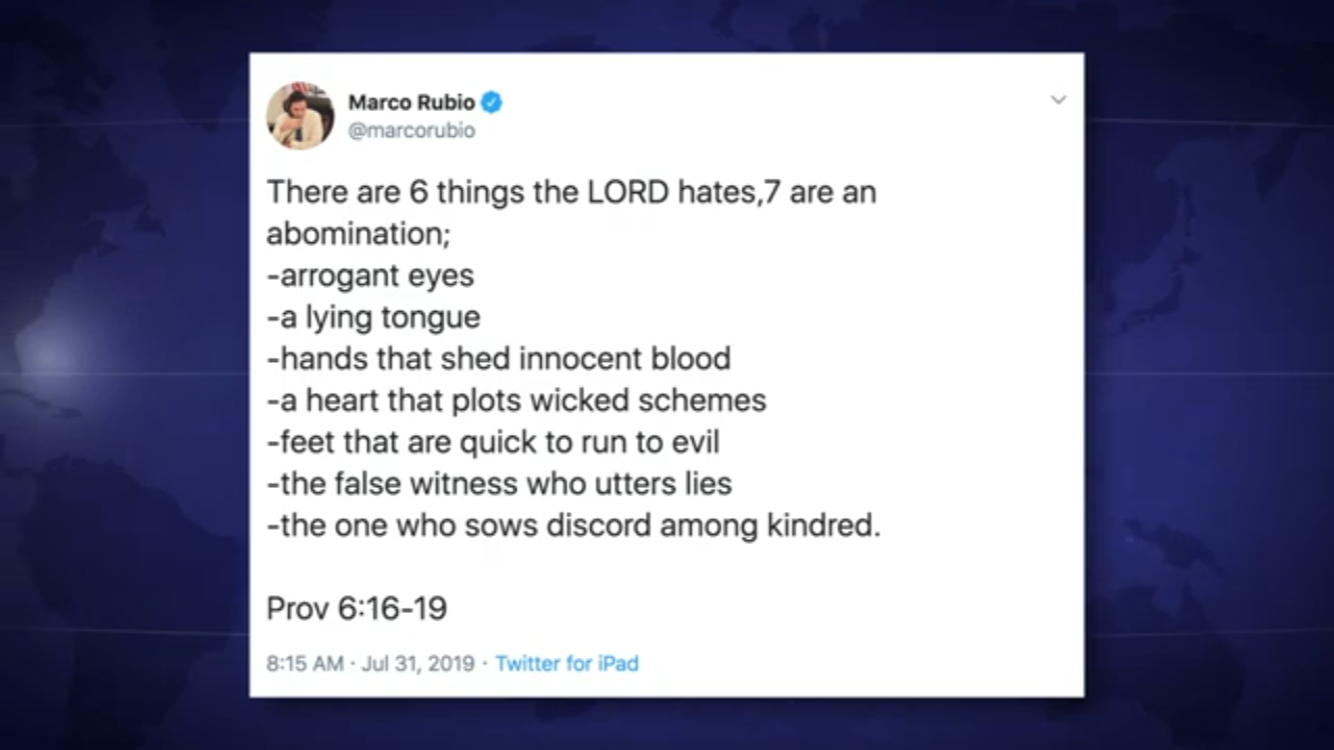
Task: Click 'a heart that plots wicked schemes'
Action: 516,400
